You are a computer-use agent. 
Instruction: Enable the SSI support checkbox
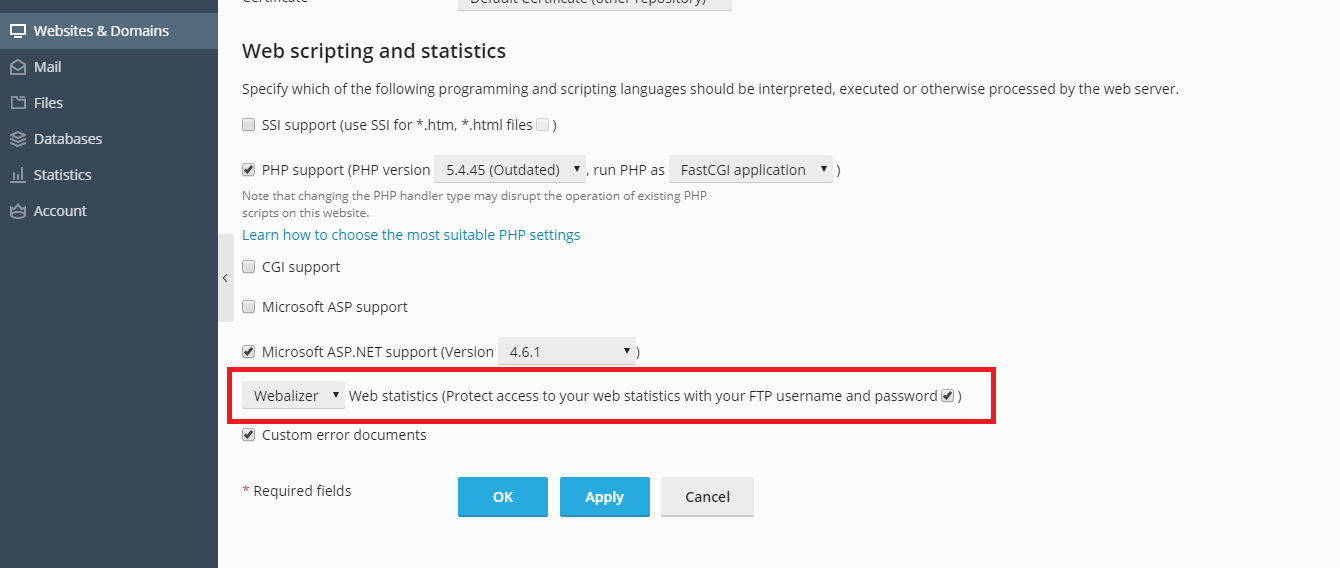tap(249, 126)
